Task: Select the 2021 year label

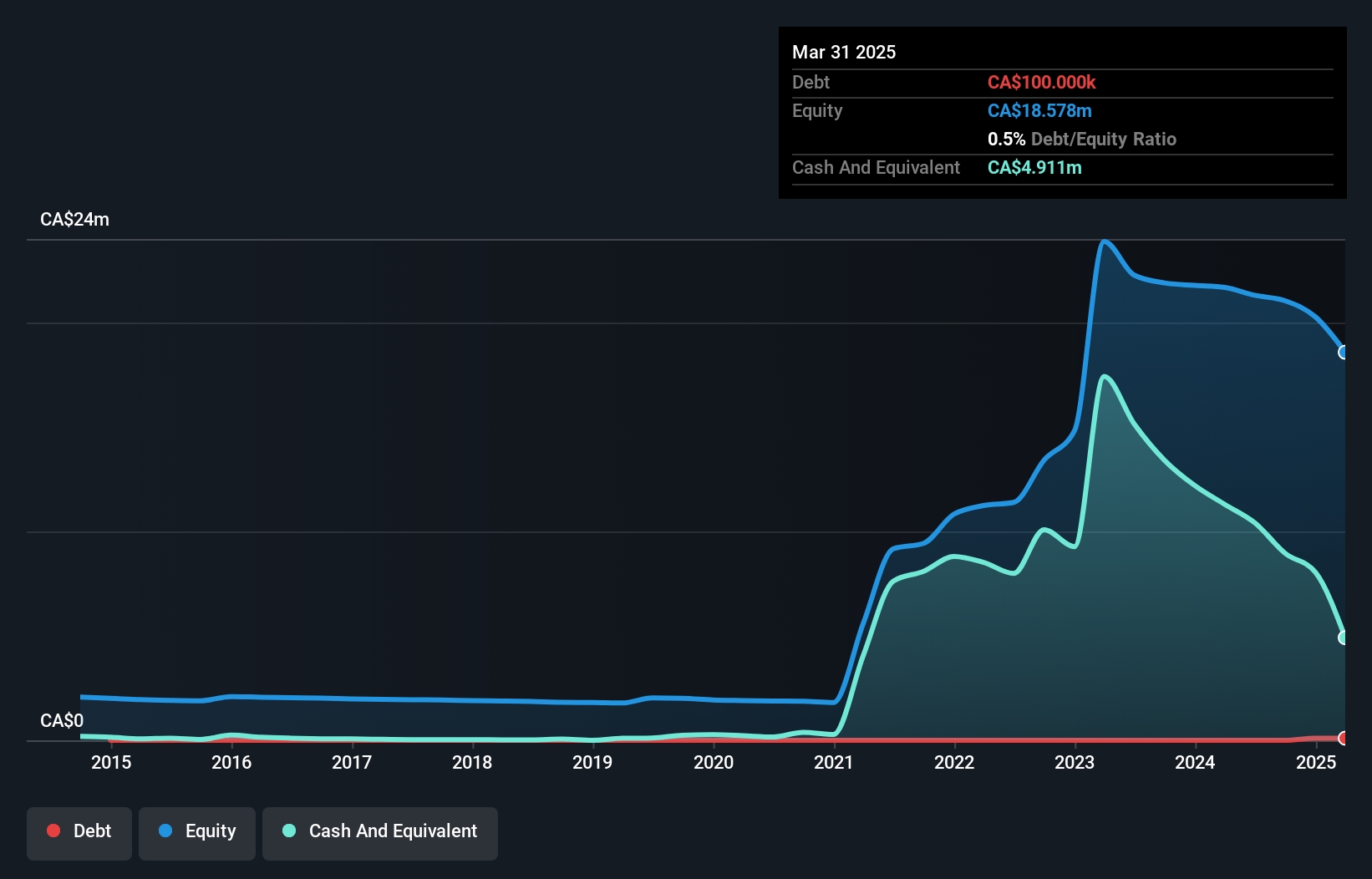Action: (x=834, y=762)
